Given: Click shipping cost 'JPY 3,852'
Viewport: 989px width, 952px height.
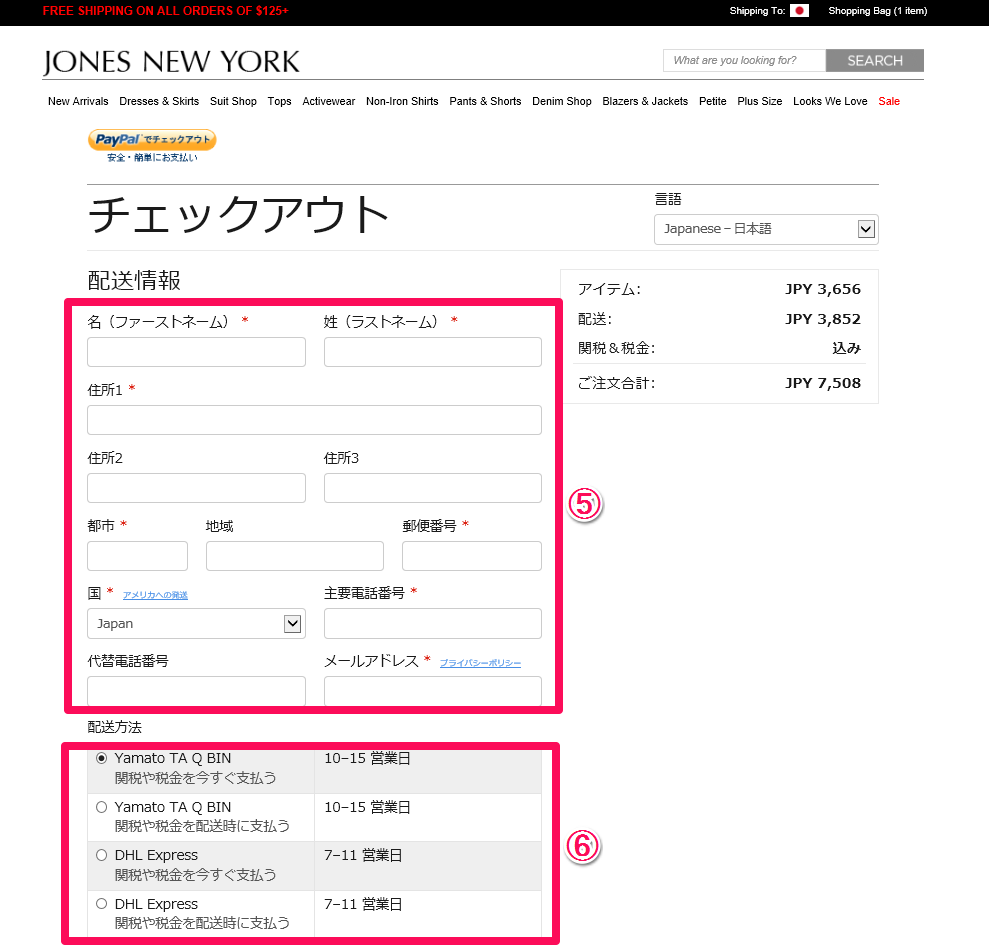Looking at the screenshot, I should [x=822, y=319].
